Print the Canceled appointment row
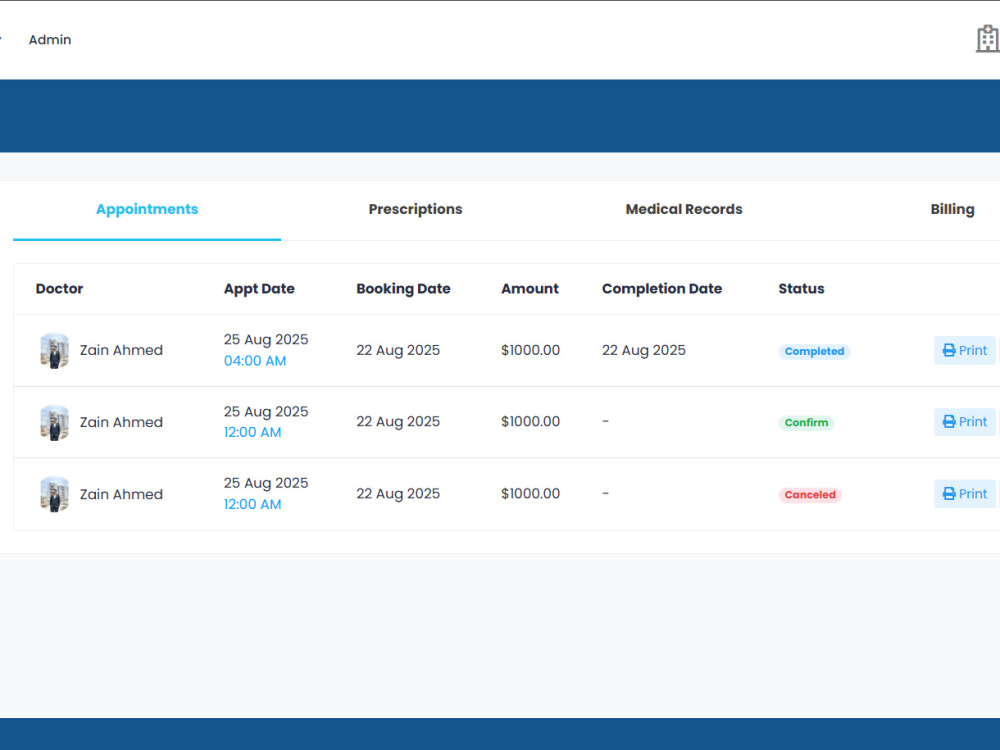 coord(964,494)
